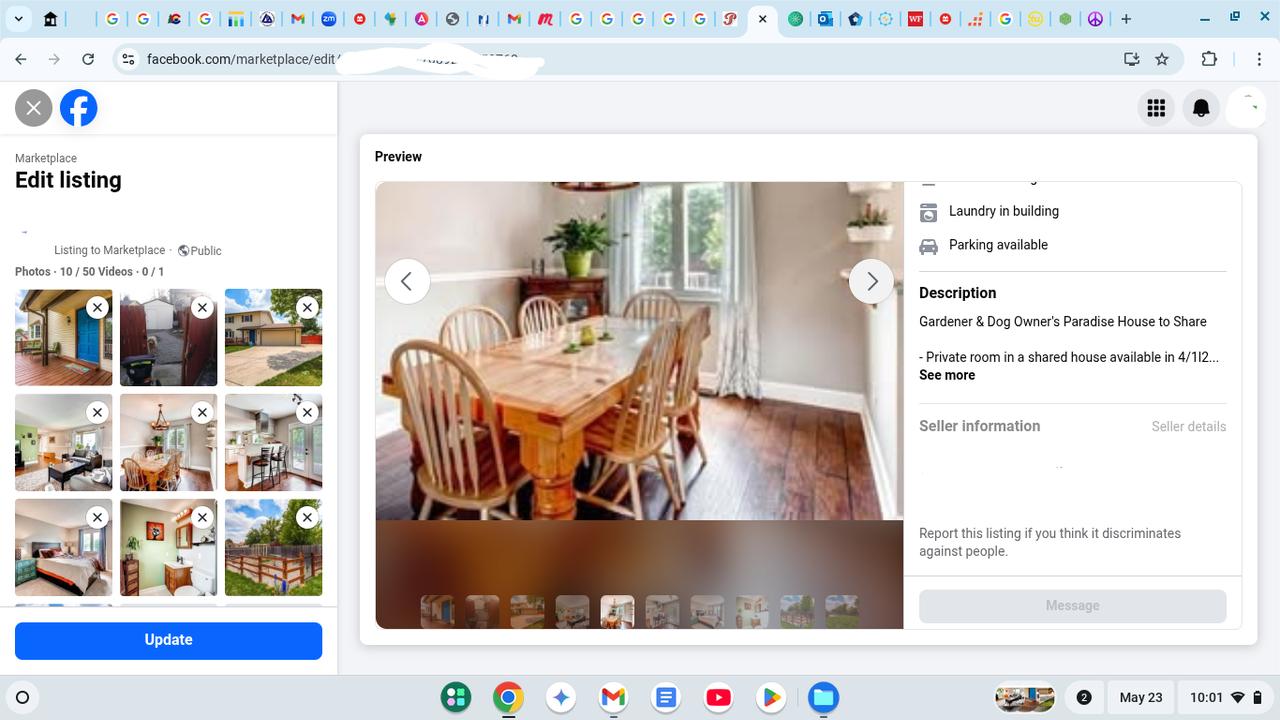This screenshot has width=1280, height=720.
Task: Bookmark this page with the star icon
Action: click(x=1162, y=59)
